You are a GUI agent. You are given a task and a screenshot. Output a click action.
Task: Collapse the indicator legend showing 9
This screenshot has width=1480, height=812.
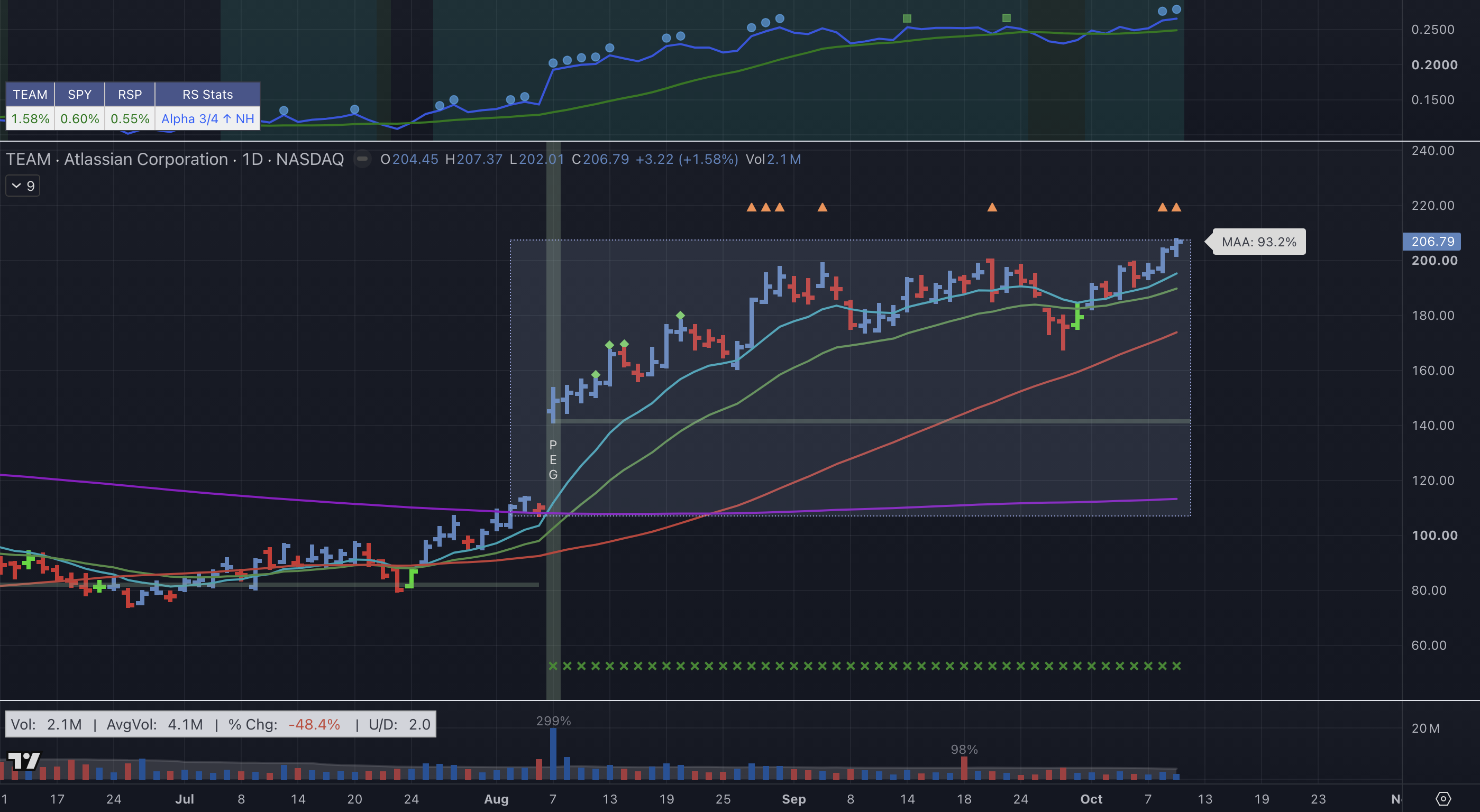[x=22, y=186]
